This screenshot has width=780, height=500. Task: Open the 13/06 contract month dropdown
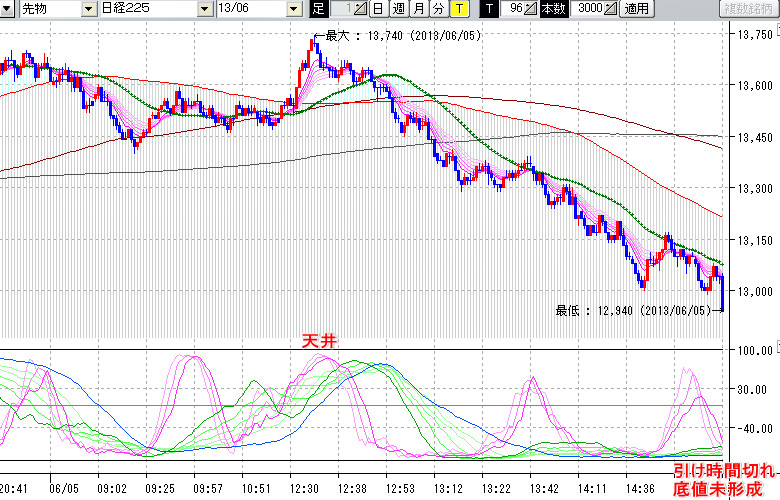[x=293, y=9]
